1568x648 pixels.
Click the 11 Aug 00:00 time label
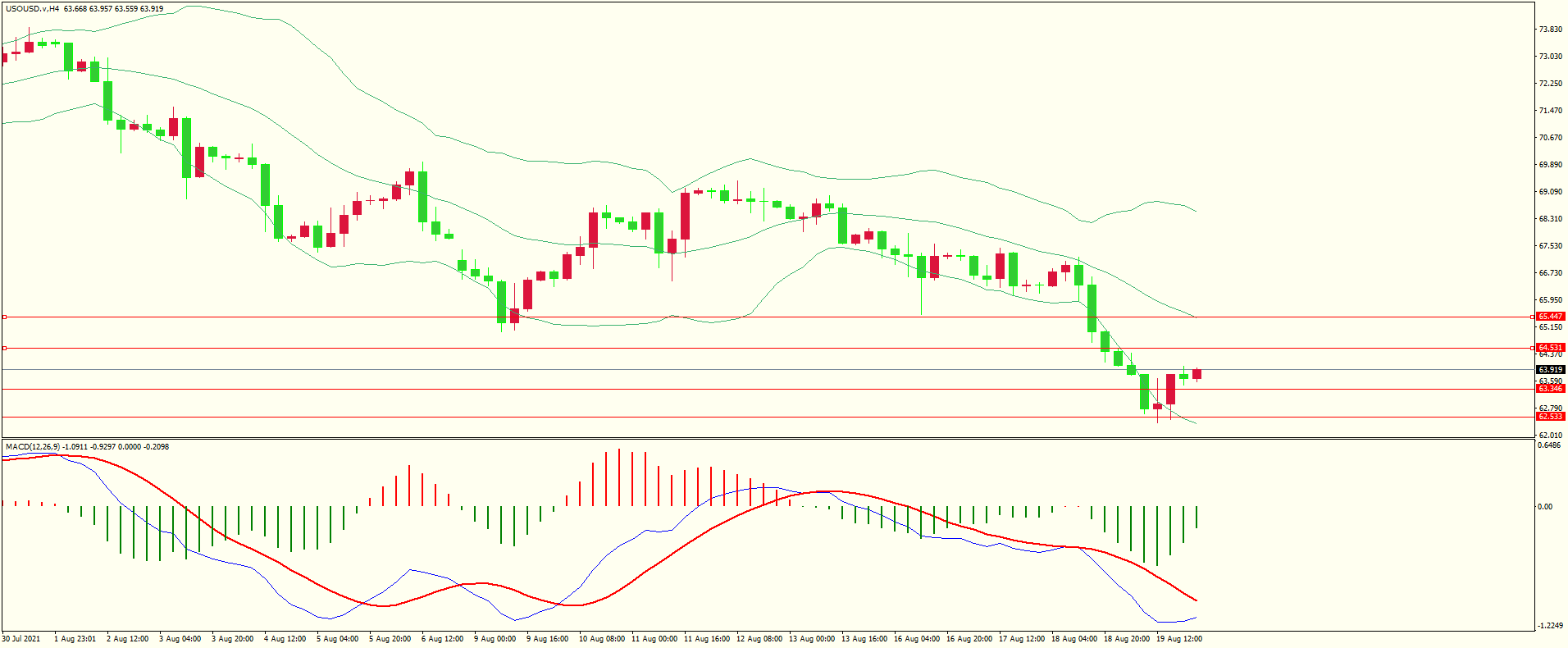tap(654, 639)
